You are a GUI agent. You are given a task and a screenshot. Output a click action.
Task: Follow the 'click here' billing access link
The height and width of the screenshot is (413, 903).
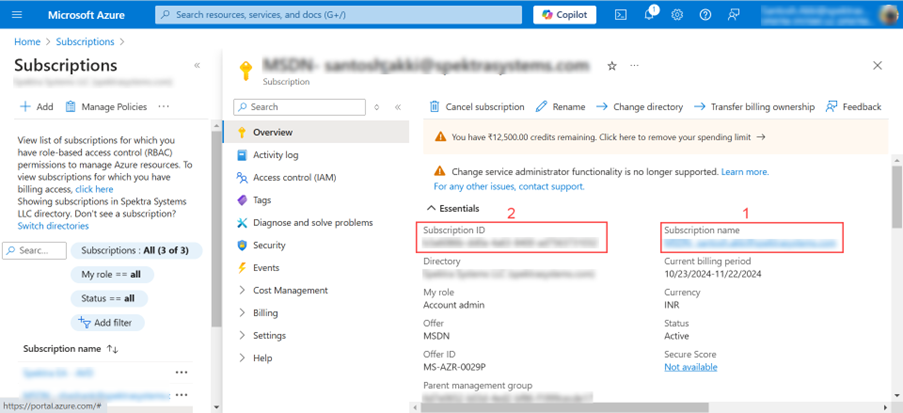click(94, 189)
